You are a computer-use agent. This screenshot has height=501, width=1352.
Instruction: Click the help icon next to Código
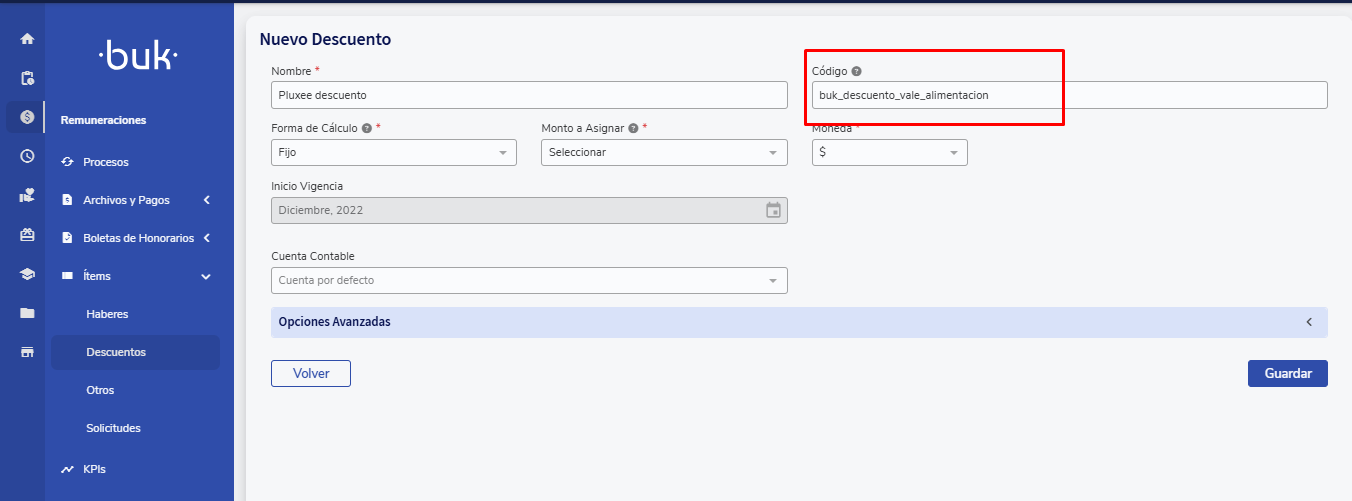point(857,72)
